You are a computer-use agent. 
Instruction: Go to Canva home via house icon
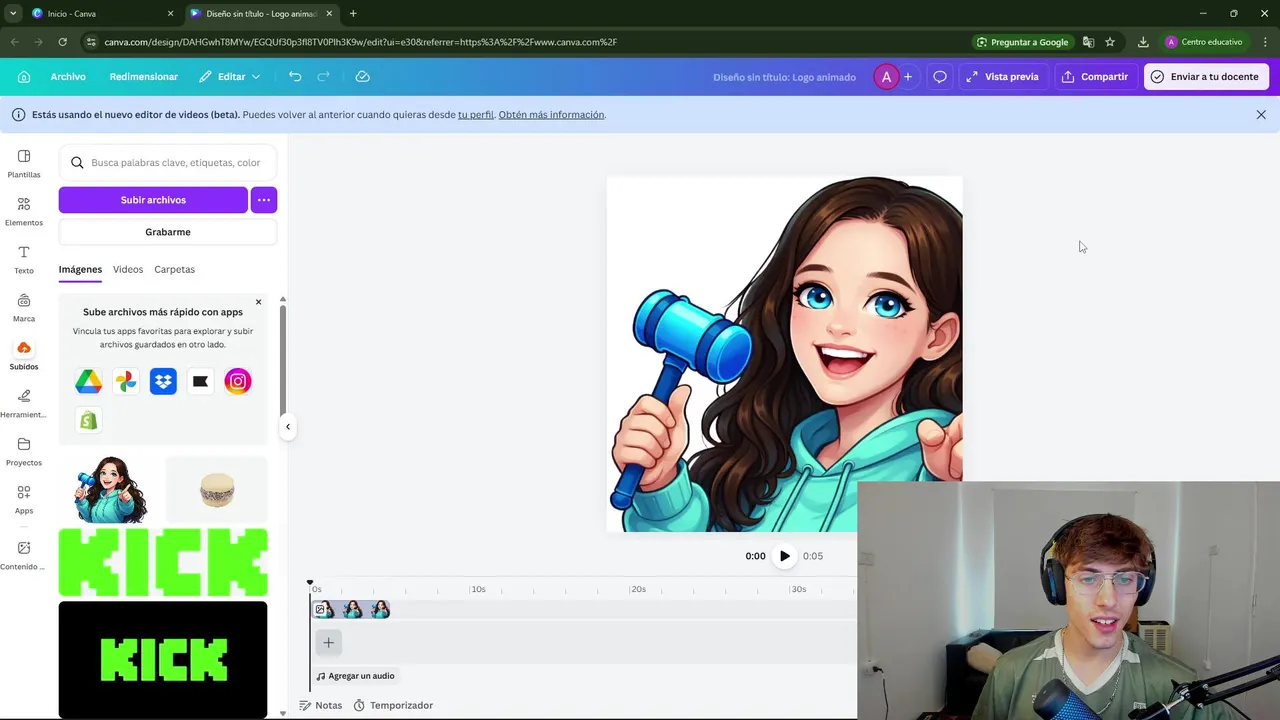[24, 77]
